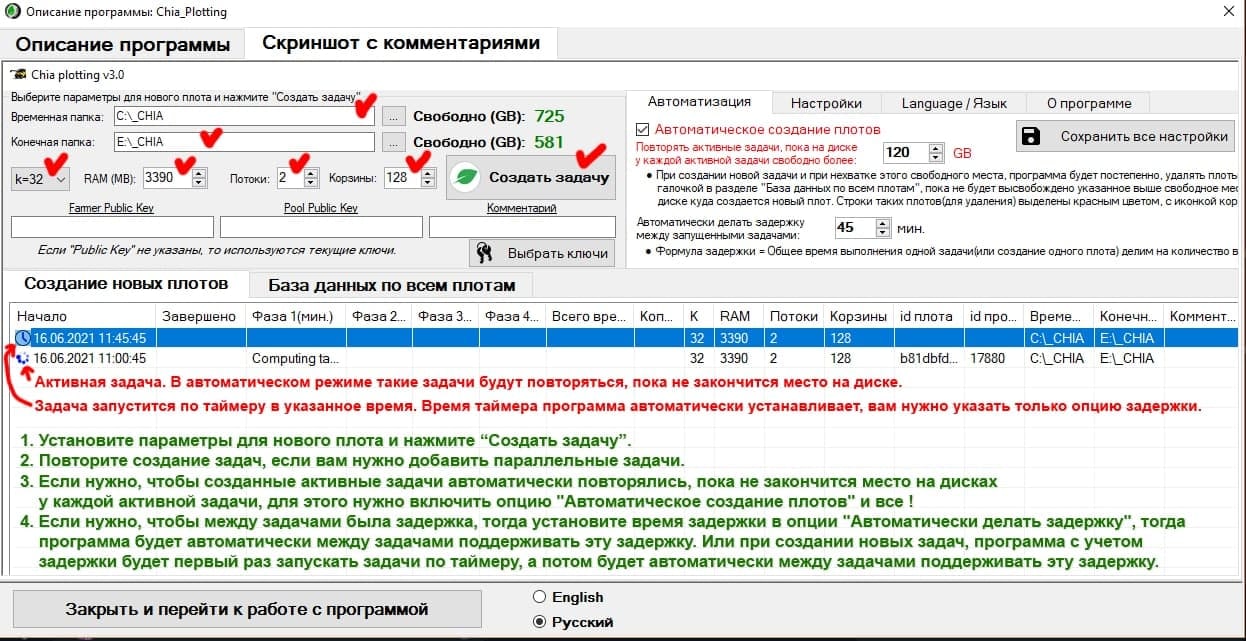Click the Потоки column header

tap(793, 316)
